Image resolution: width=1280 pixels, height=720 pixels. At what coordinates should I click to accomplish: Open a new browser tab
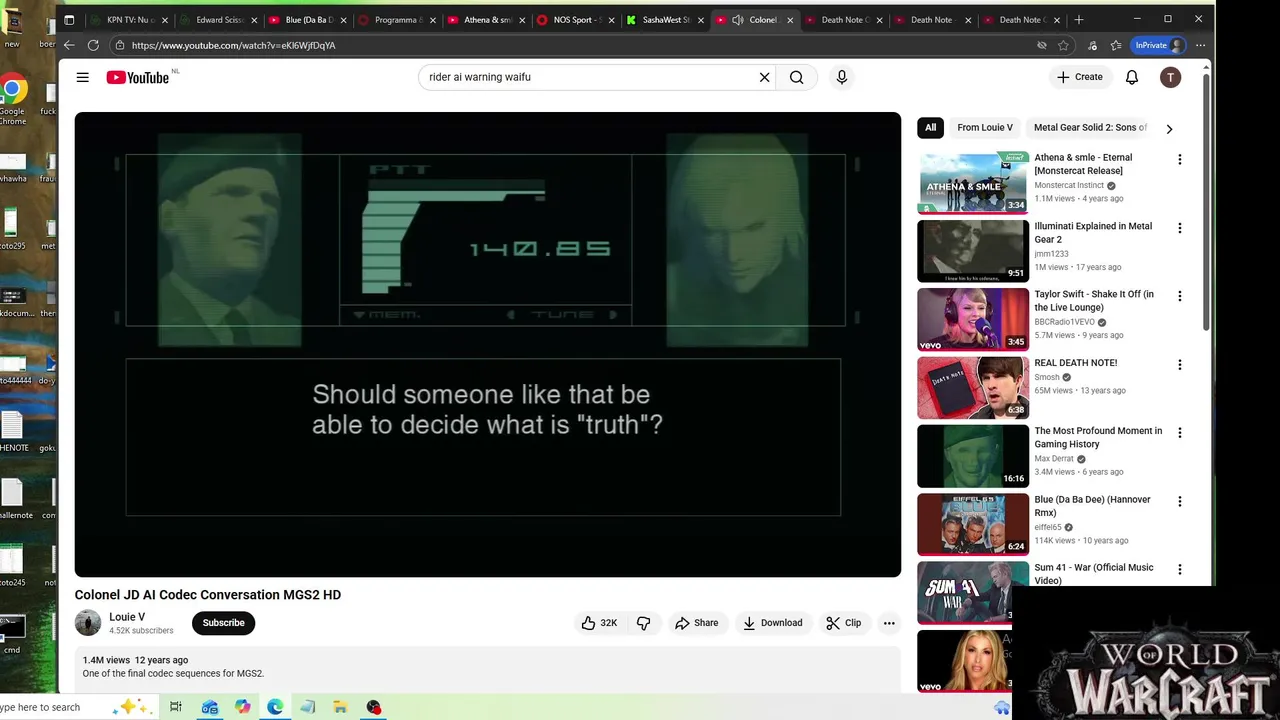point(1078,19)
